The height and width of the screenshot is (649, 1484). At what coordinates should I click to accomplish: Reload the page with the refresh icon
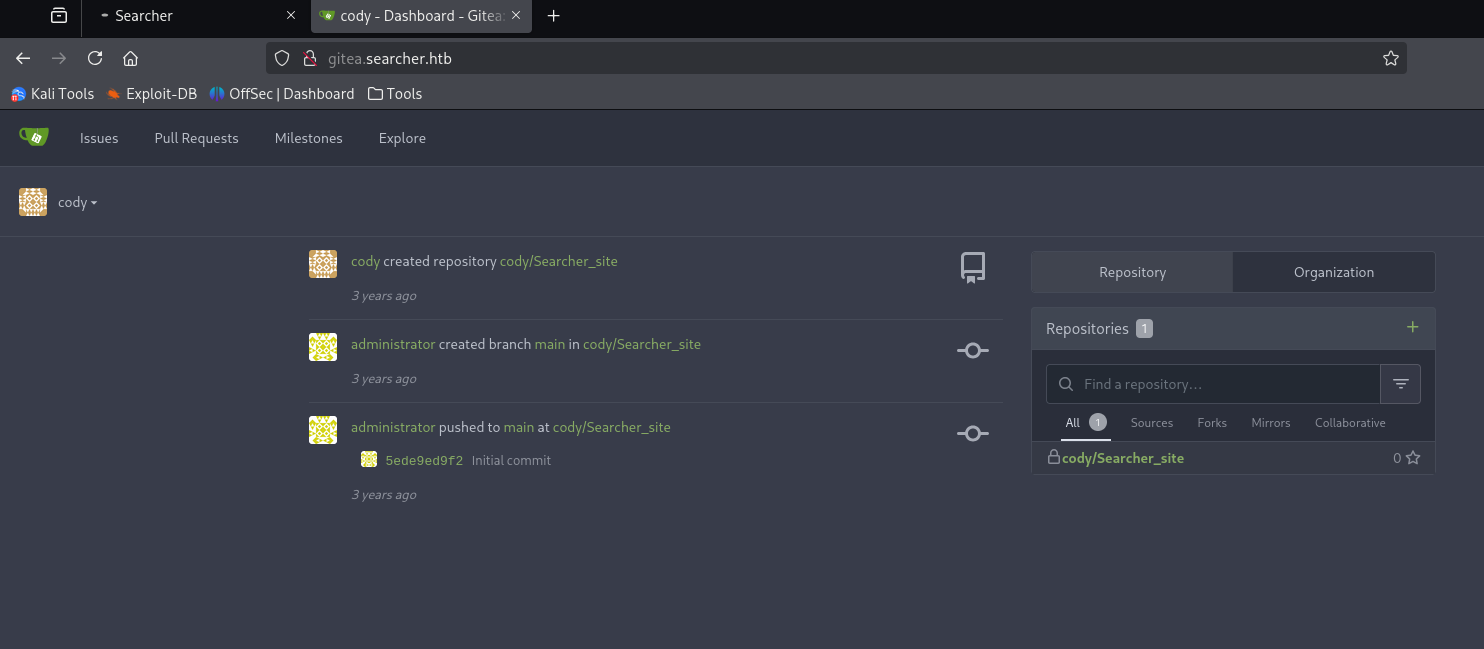click(x=95, y=58)
